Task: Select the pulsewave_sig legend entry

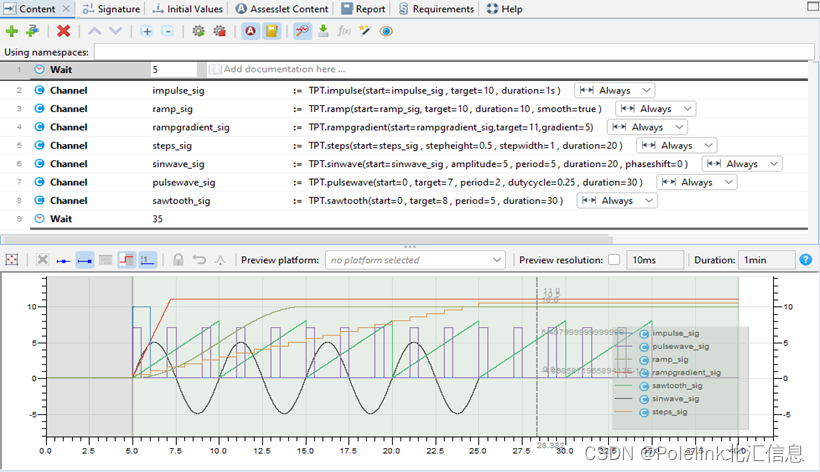Action: [x=680, y=346]
